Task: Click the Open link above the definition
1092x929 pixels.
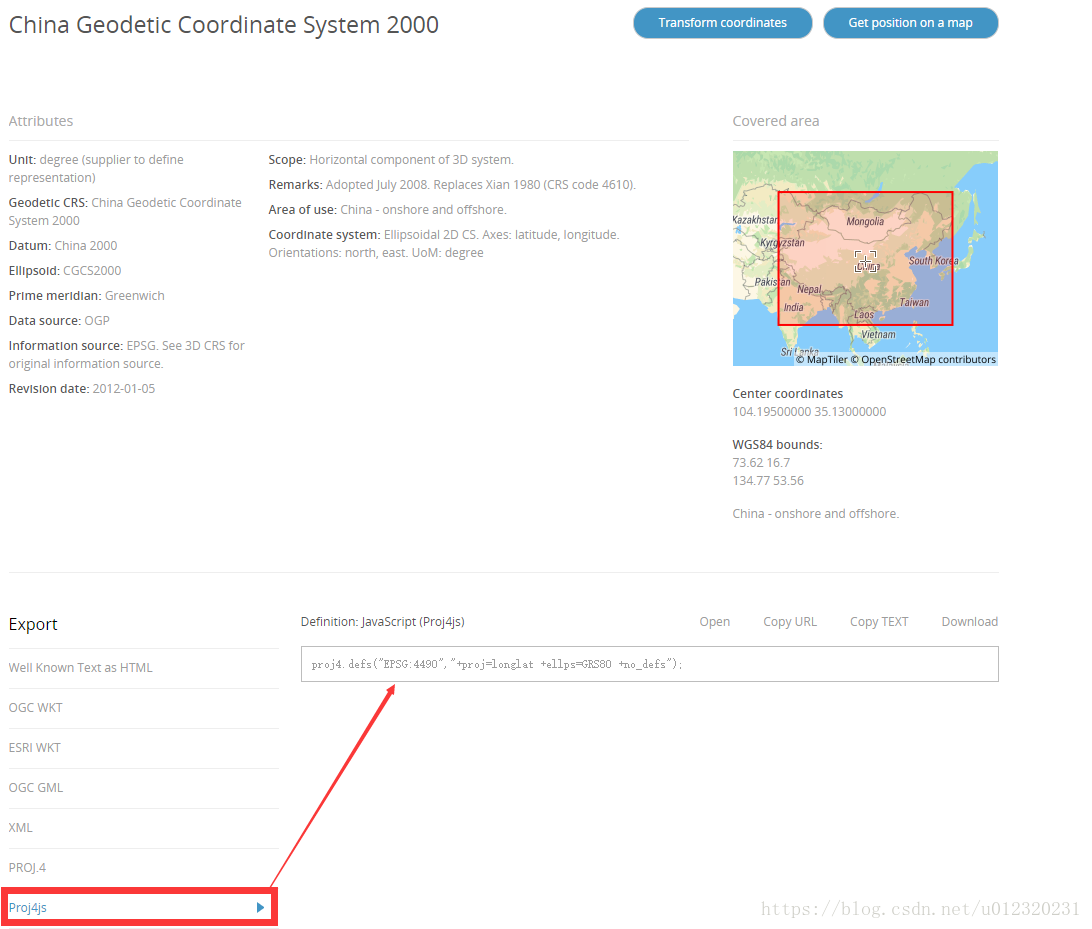Action: click(x=714, y=622)
